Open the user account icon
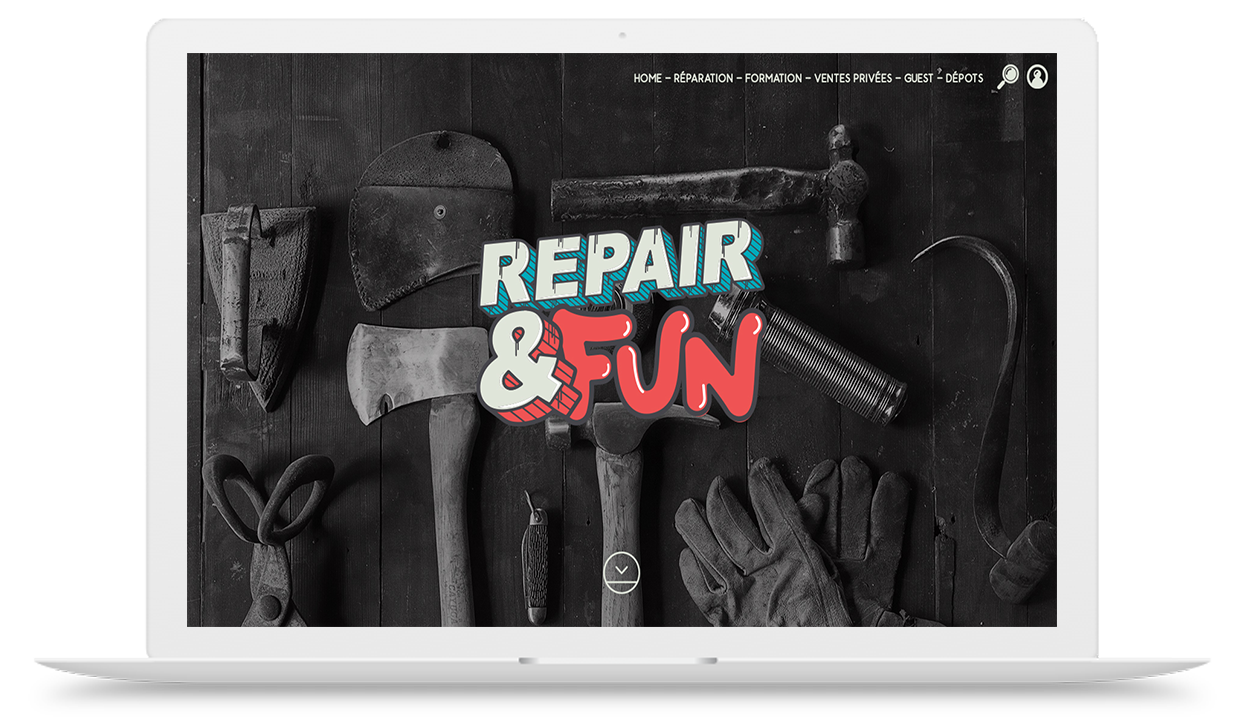This screenshot has height=717, width=1245. pyautogui.click(x=1038, y=77)
